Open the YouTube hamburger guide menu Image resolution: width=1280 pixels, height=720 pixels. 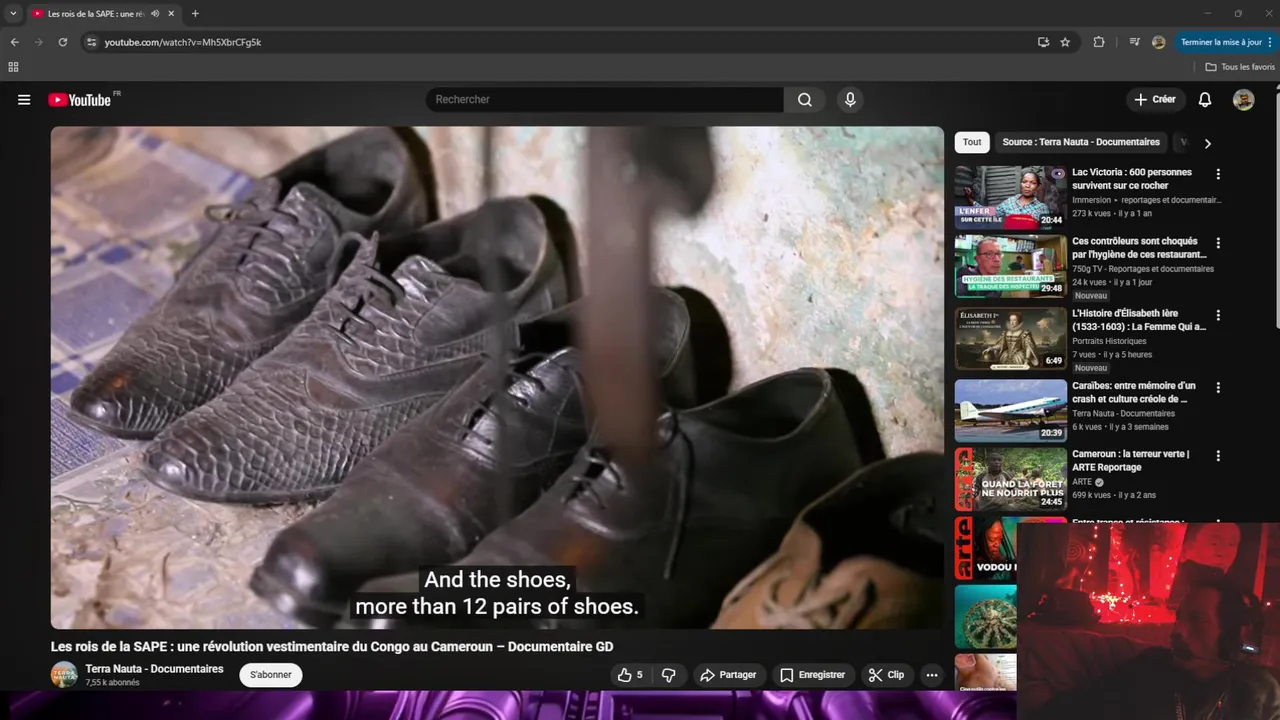click(24, 100)
